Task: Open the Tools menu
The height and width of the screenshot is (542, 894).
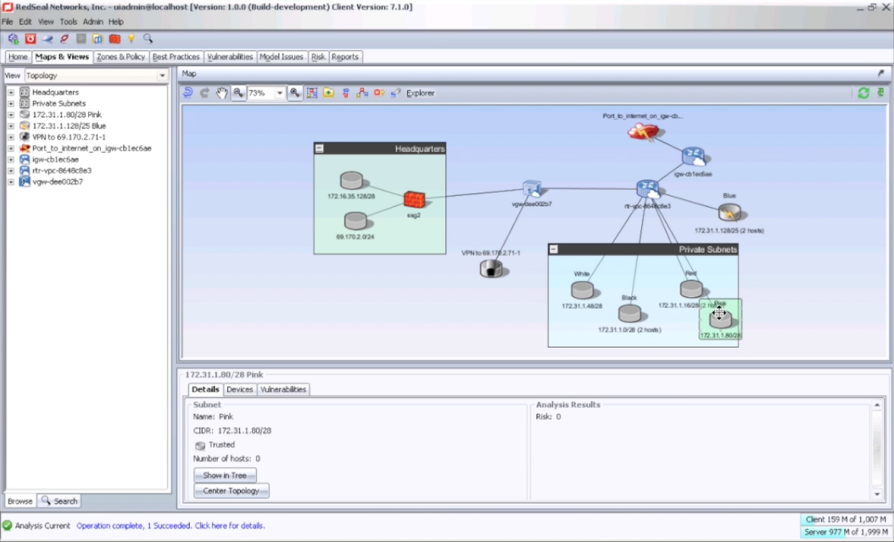Action: click(x=68, y=21)
